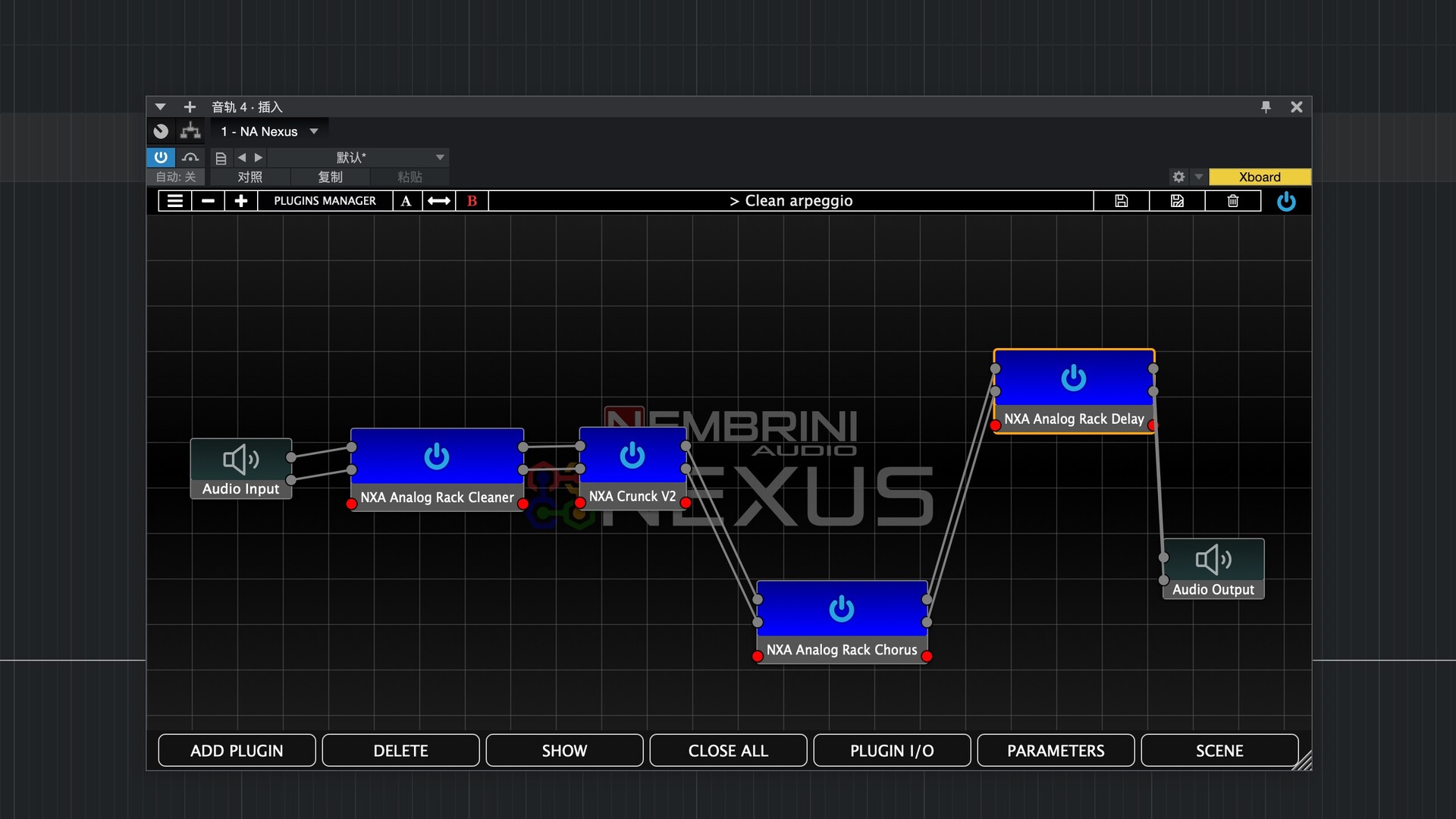The image size is (1456, 819).
Task: Click the plus add insert icon in title bar
Action: (190, 107)
